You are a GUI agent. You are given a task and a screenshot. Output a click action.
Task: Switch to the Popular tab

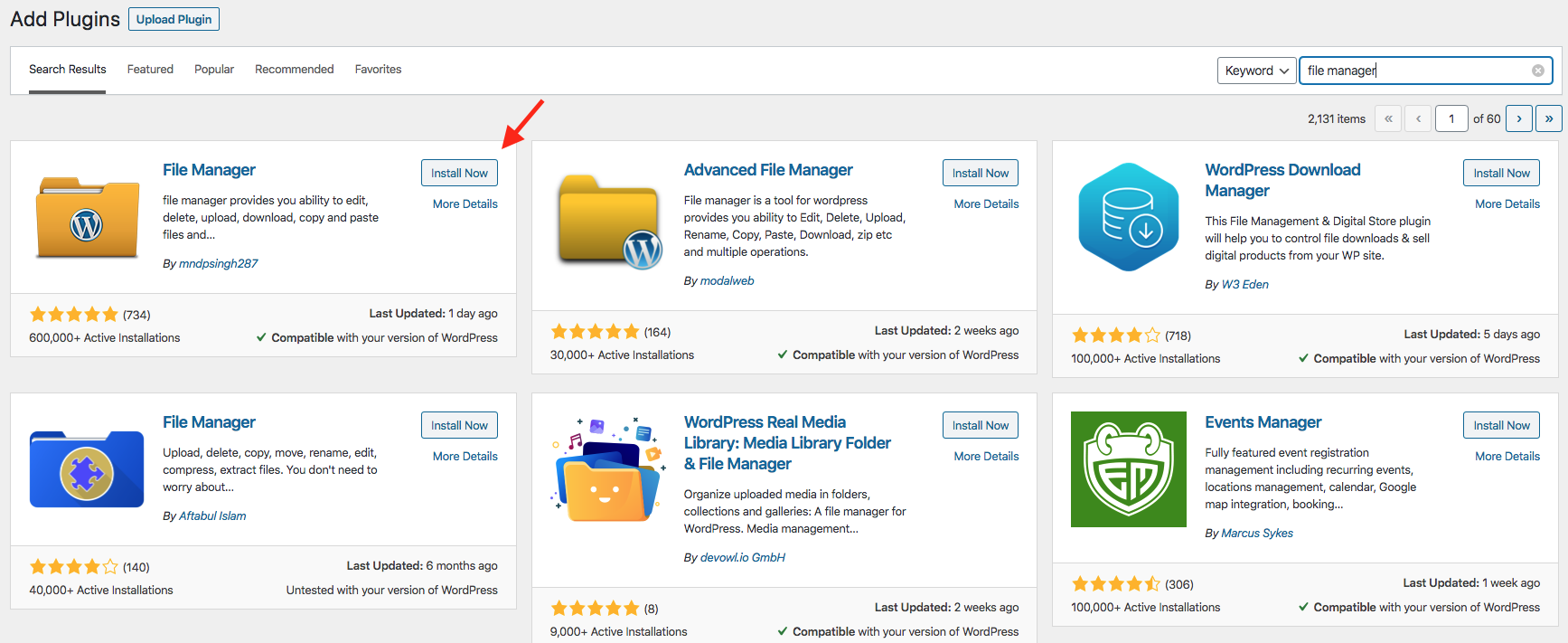point(214,70)
